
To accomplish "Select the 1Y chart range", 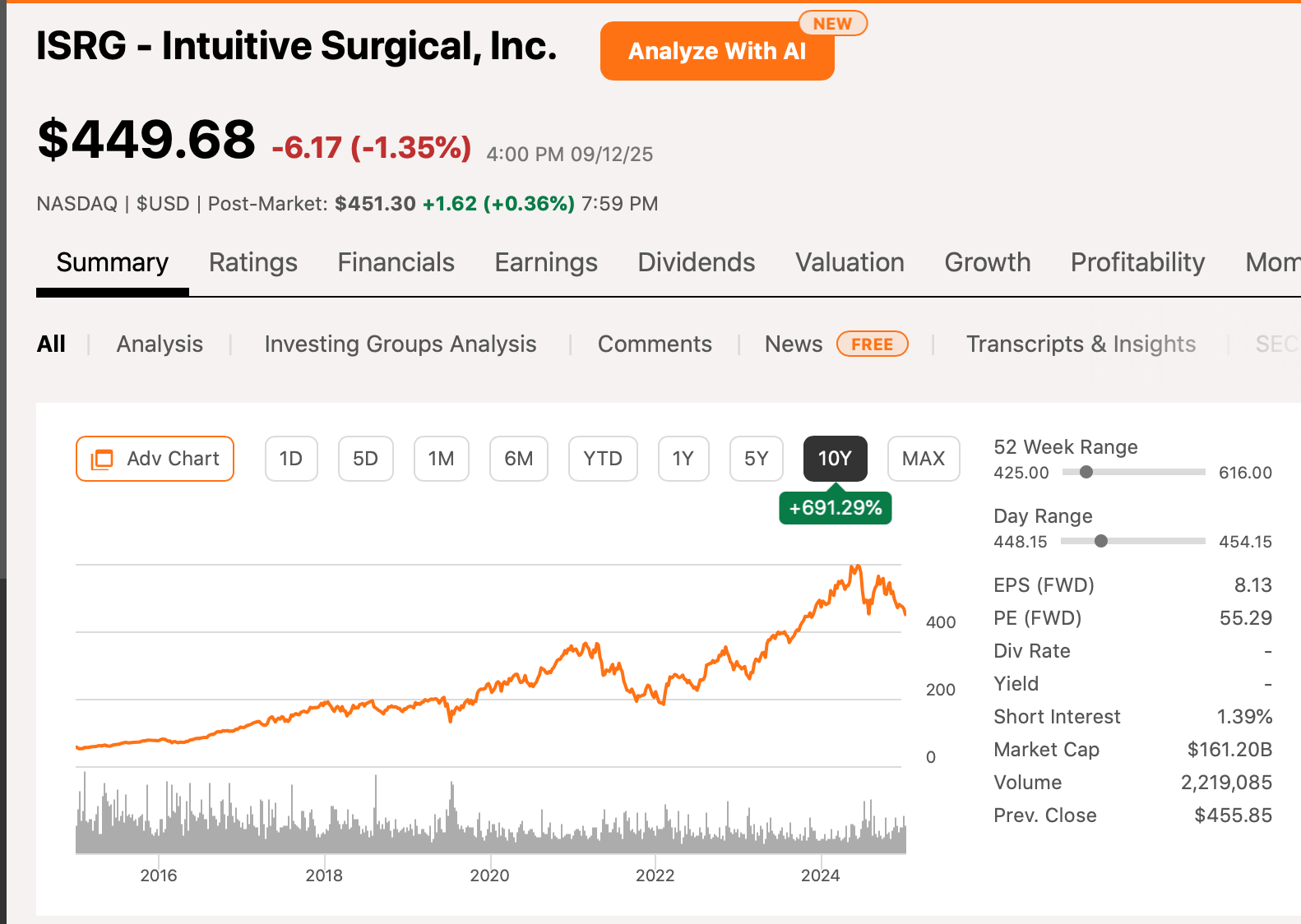I will 683,459.
